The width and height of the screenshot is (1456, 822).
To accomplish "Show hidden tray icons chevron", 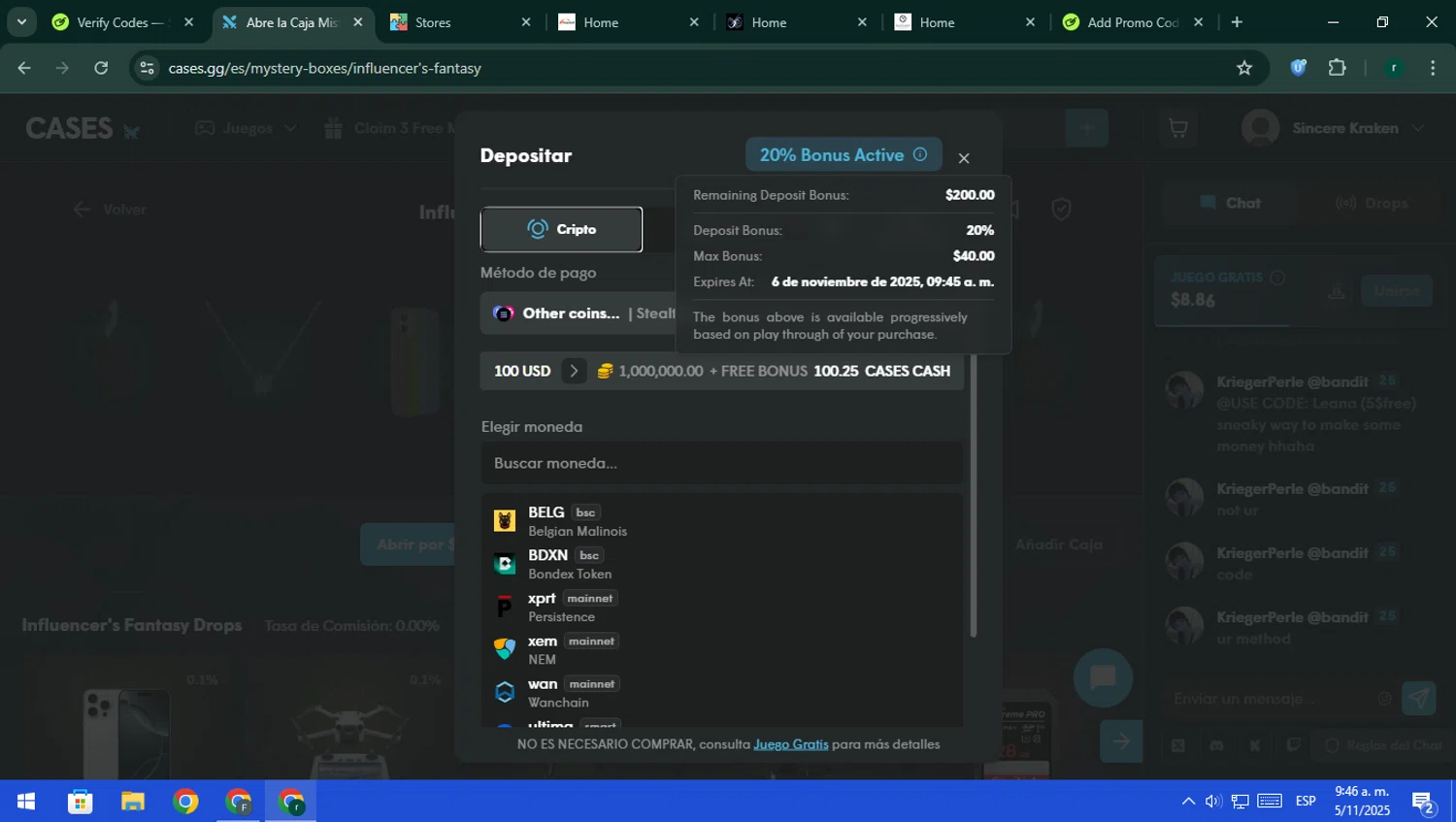I will pyautogui.click(x=1188, y=802).
